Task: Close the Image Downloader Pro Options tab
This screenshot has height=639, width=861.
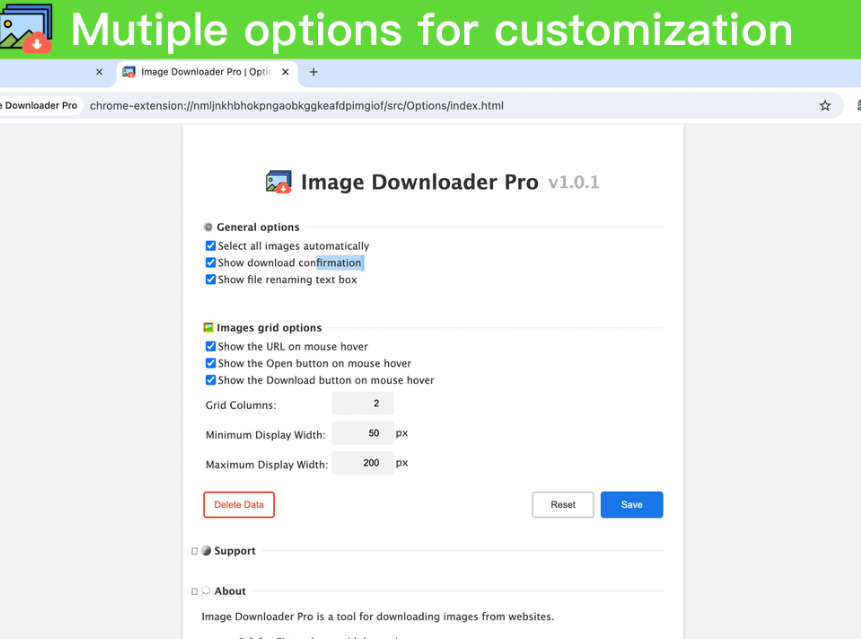Action: 285,72
